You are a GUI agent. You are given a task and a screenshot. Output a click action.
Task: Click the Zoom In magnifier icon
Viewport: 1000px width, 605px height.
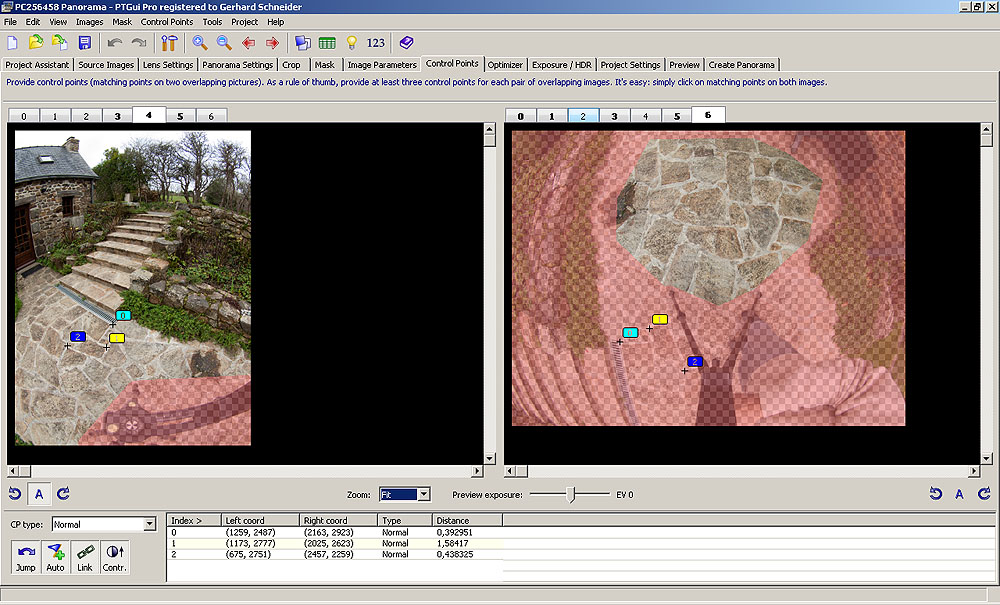[200, 43]
